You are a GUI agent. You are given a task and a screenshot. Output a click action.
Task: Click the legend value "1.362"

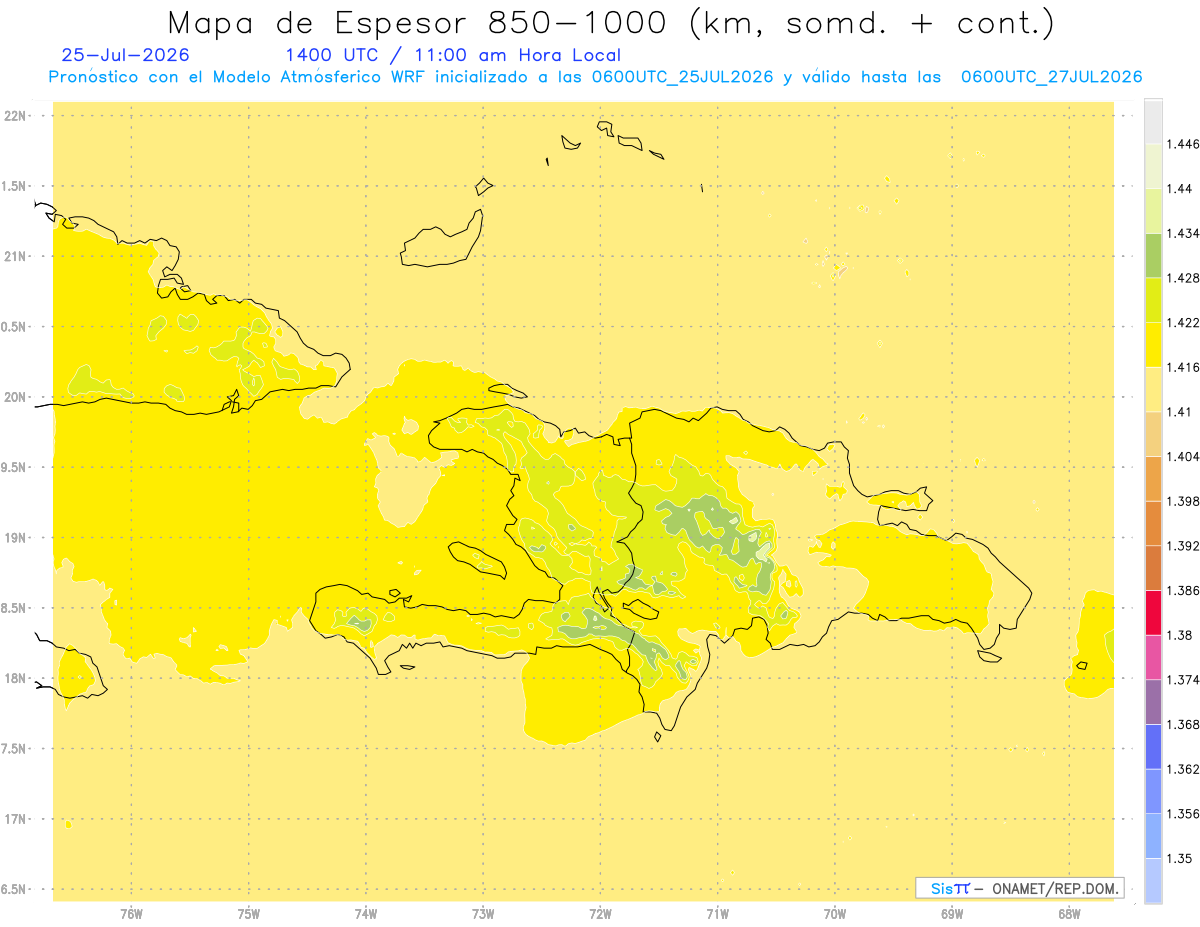coord(1182,769)
